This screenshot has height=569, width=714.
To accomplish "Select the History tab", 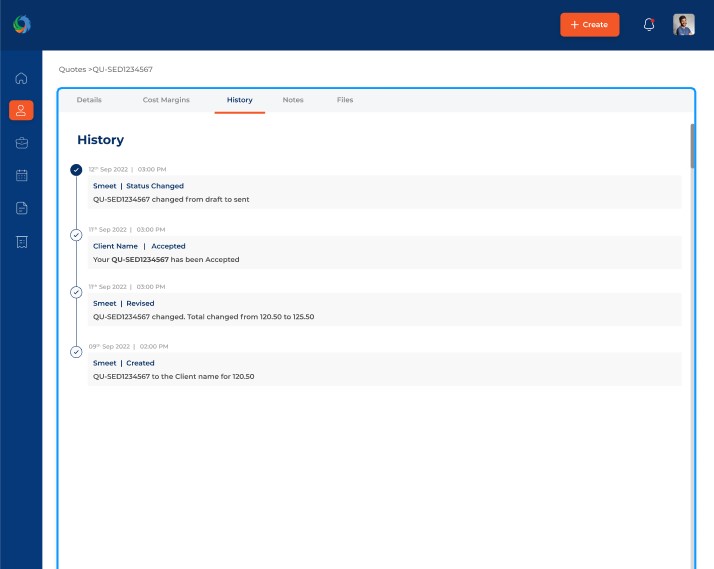I will [239, 100].
